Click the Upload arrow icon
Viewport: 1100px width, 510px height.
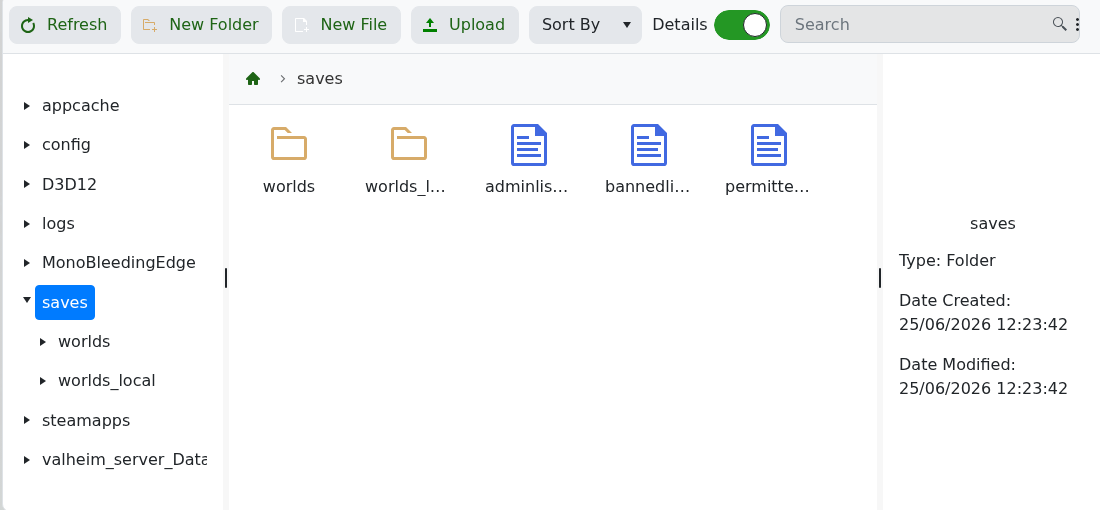[x=430, y=25]
